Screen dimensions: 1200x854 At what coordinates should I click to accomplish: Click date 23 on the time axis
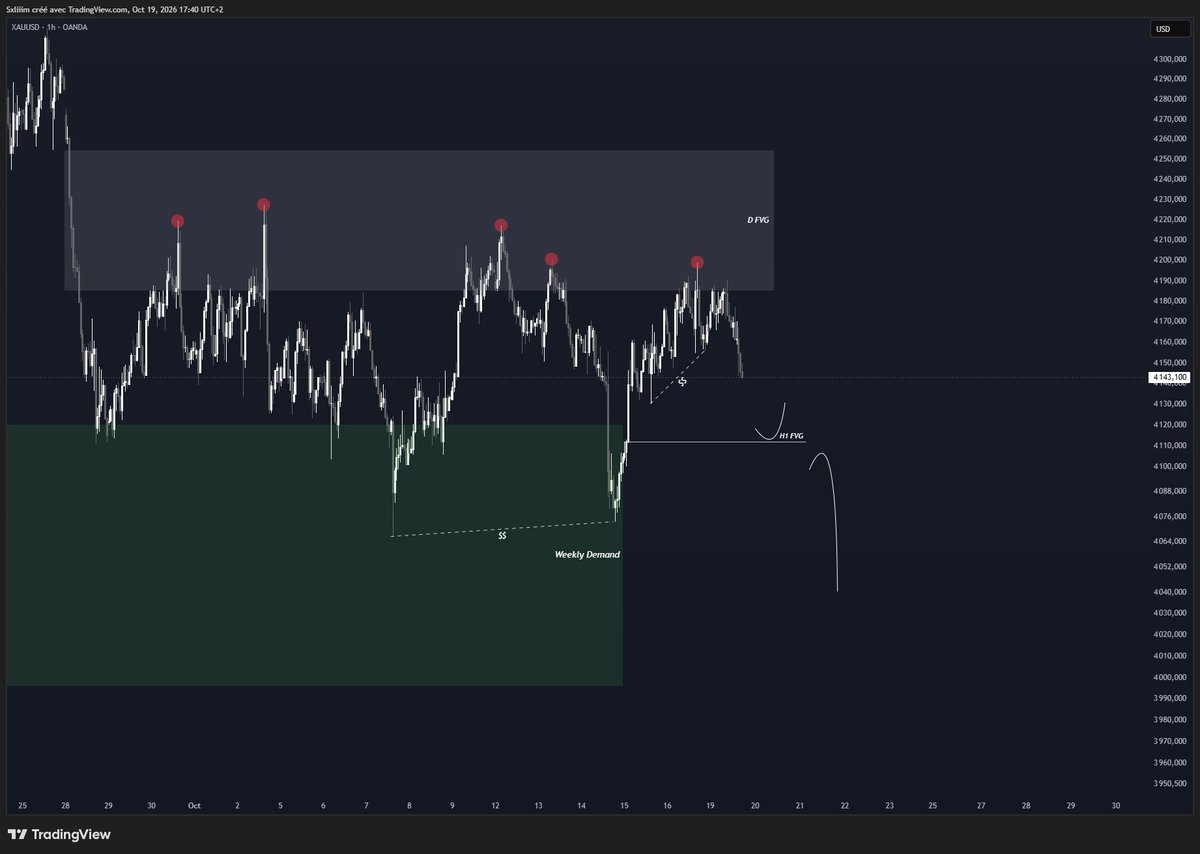pos(890,805)
